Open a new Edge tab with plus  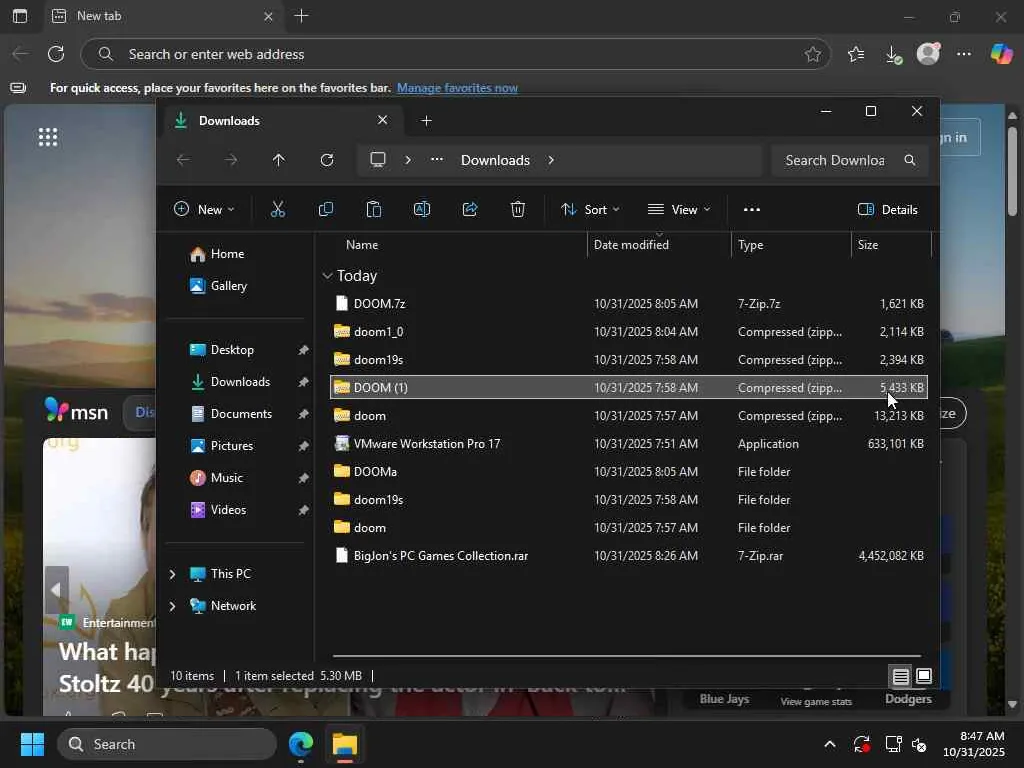tap(301, 16)
